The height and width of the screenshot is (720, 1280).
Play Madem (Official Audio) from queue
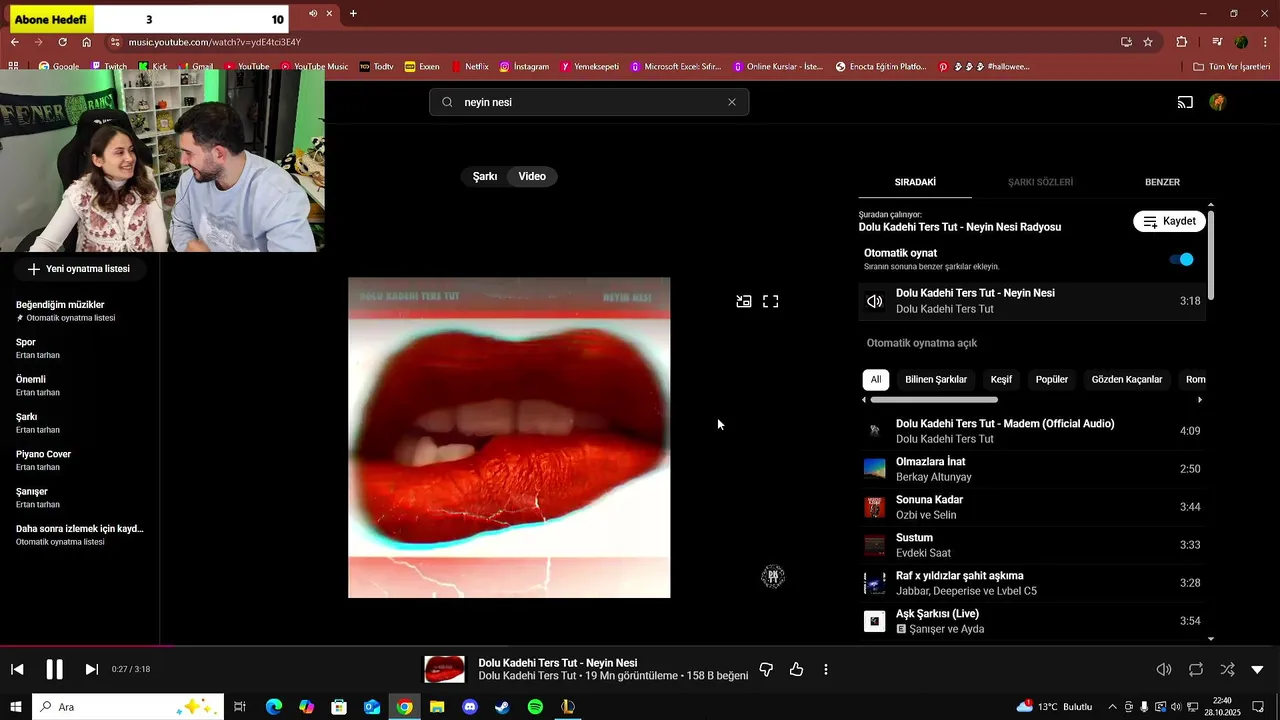tap(1033, 431)
